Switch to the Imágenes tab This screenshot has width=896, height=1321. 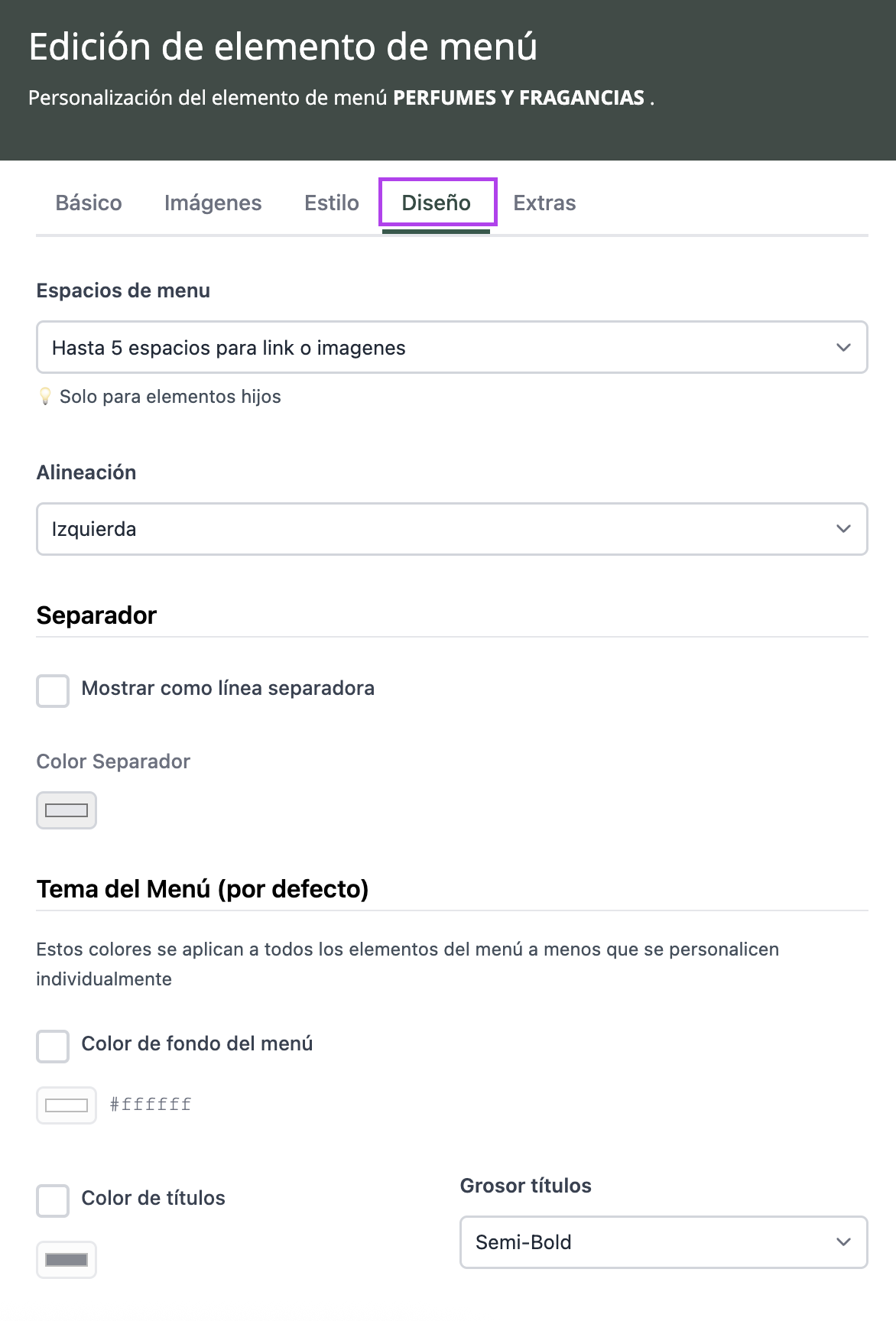[213, 203]
